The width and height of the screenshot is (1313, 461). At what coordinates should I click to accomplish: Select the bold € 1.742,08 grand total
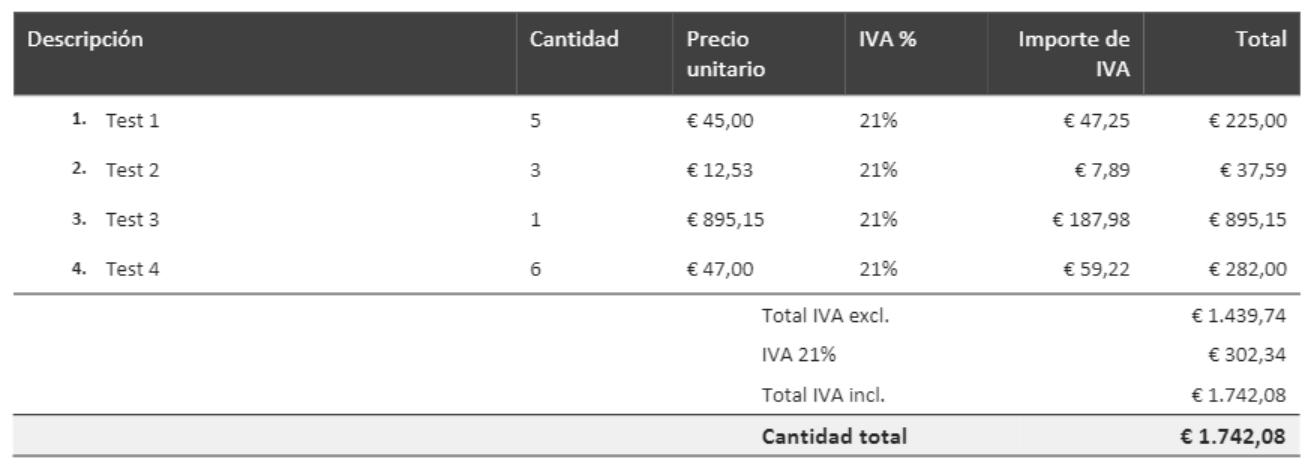pyautogui.click(x=1238, y=436)
